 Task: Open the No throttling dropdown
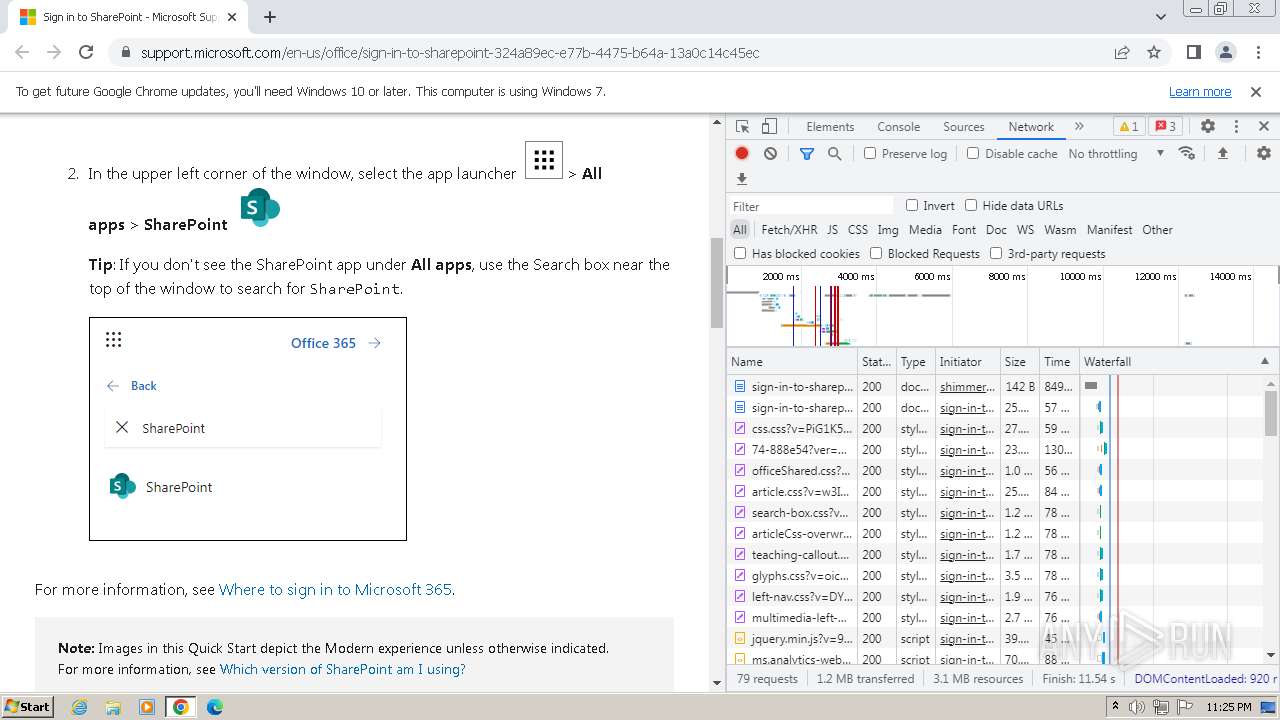(1116, 153)
